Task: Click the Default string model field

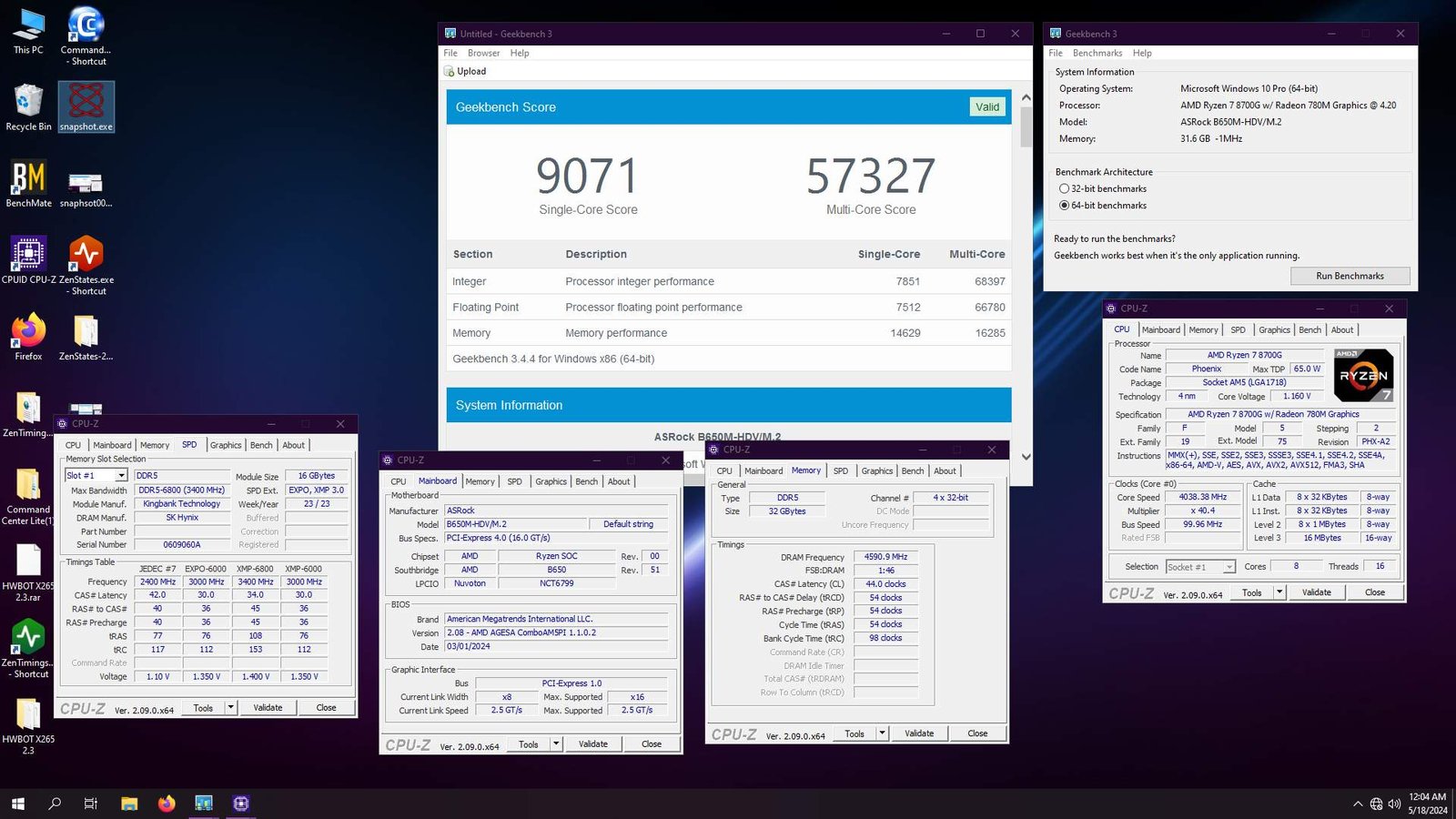Action: 628,524
